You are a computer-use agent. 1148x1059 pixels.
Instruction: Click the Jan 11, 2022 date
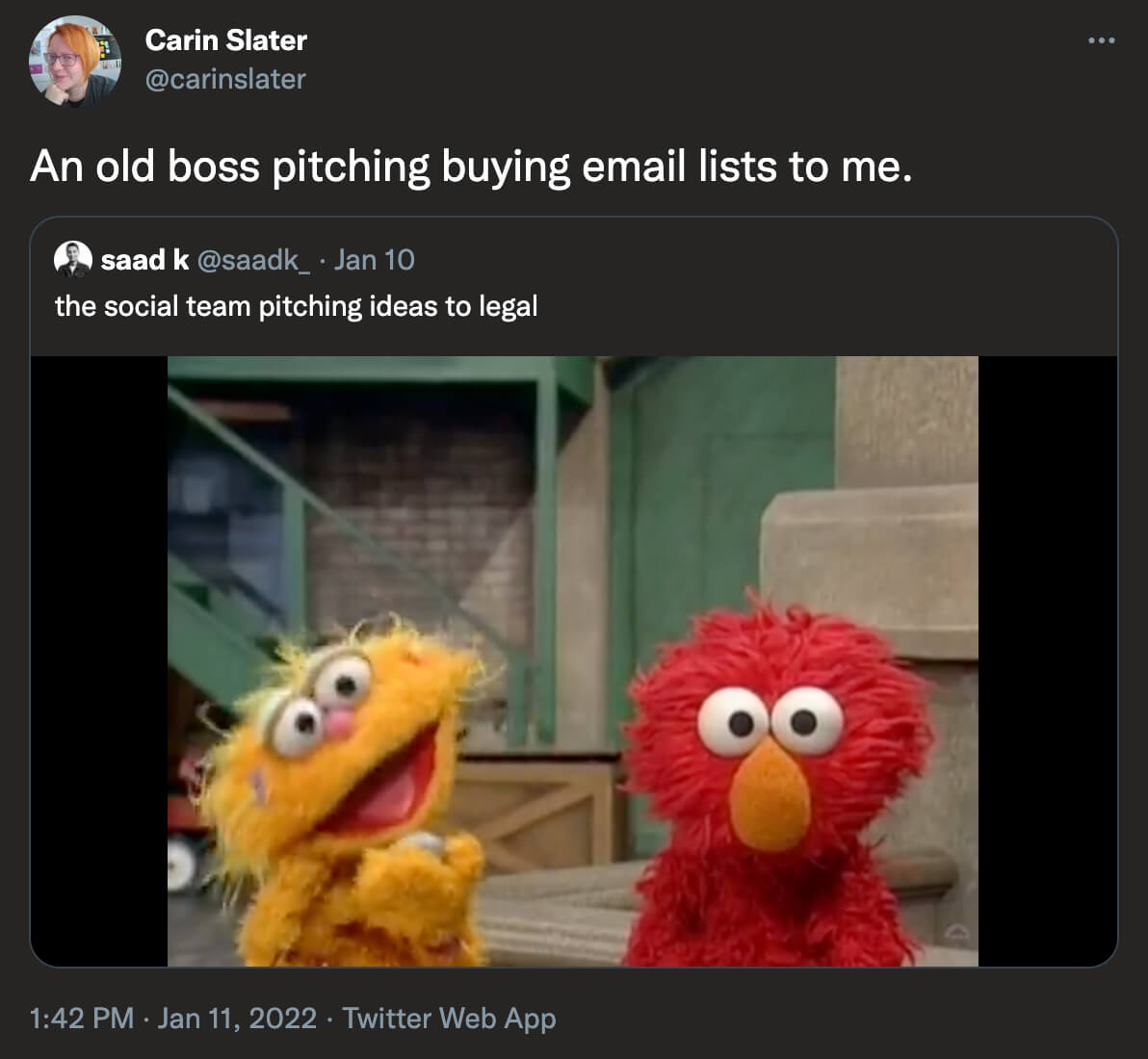click(237, 1018)
